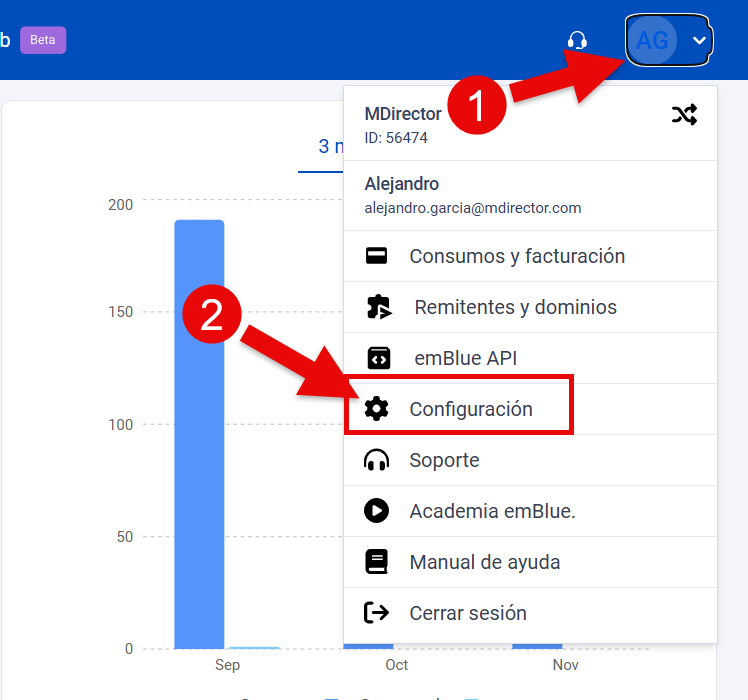The image size is (748, 700).
Task: Click the book icon for Manual de ayuda
Action: point(377,562)
